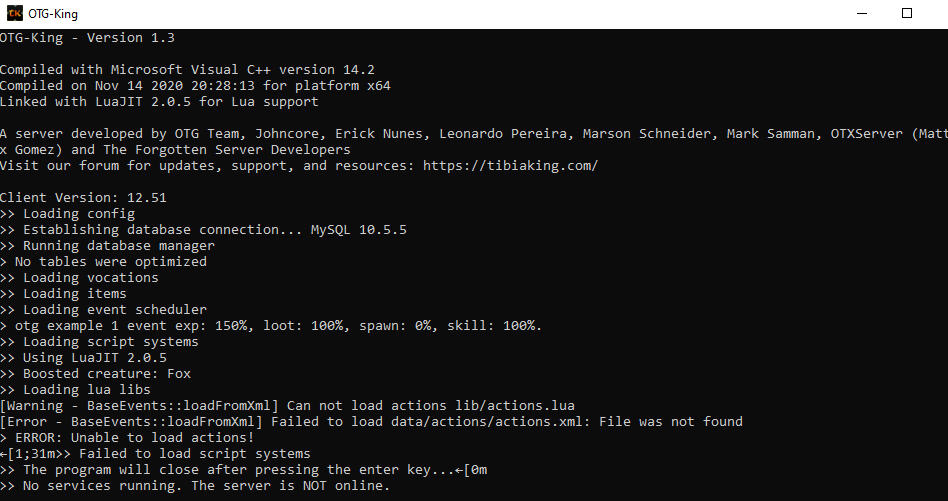Select the 'Client Version: 12.51' line
The image size is (948, 501).
[x=83, y=198]
